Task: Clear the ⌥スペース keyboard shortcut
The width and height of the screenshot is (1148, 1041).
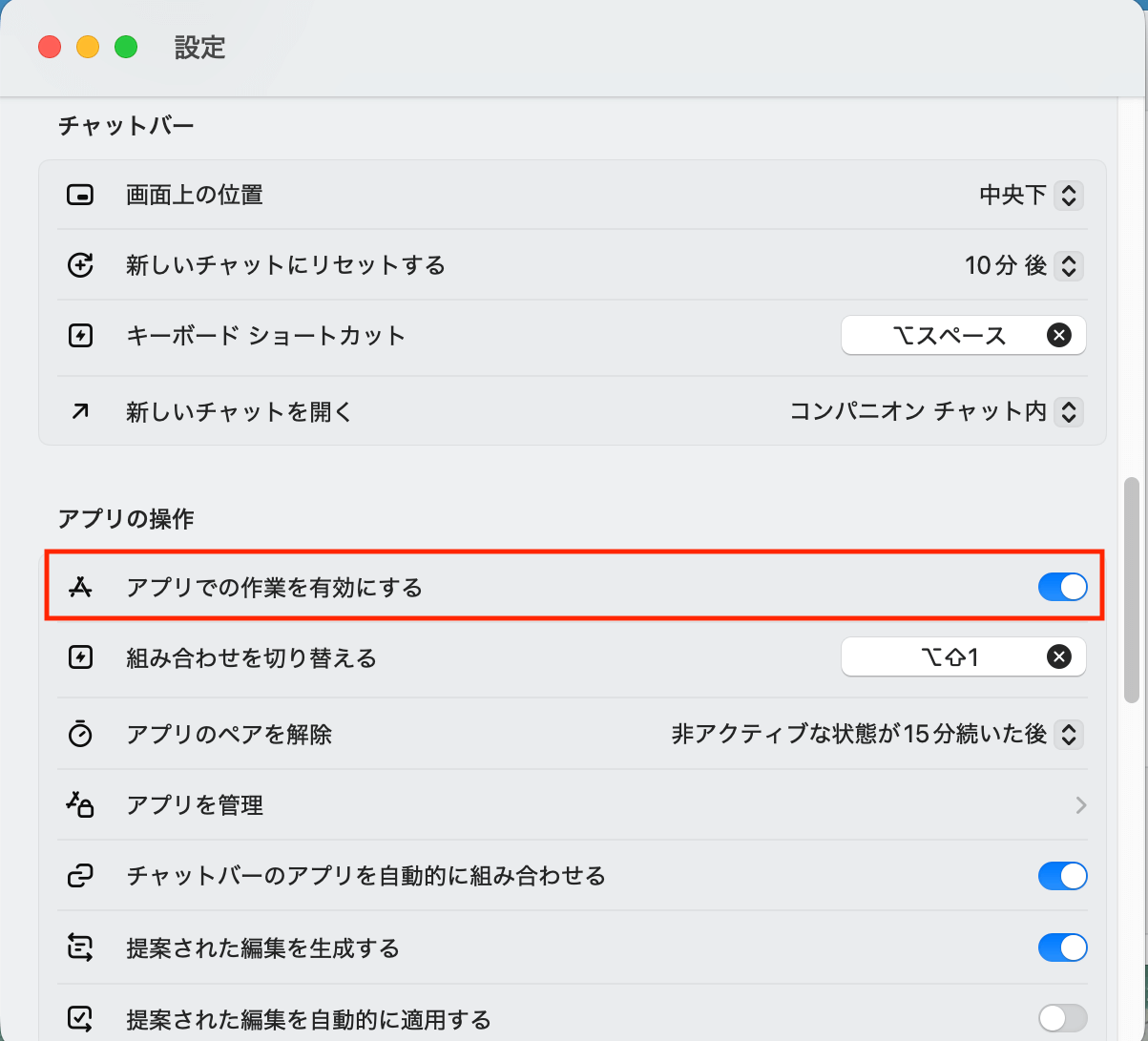Action: coord(1058,336)
